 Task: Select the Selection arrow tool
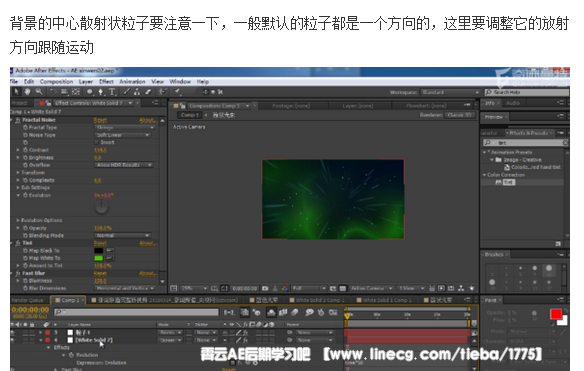click(16, 91)
